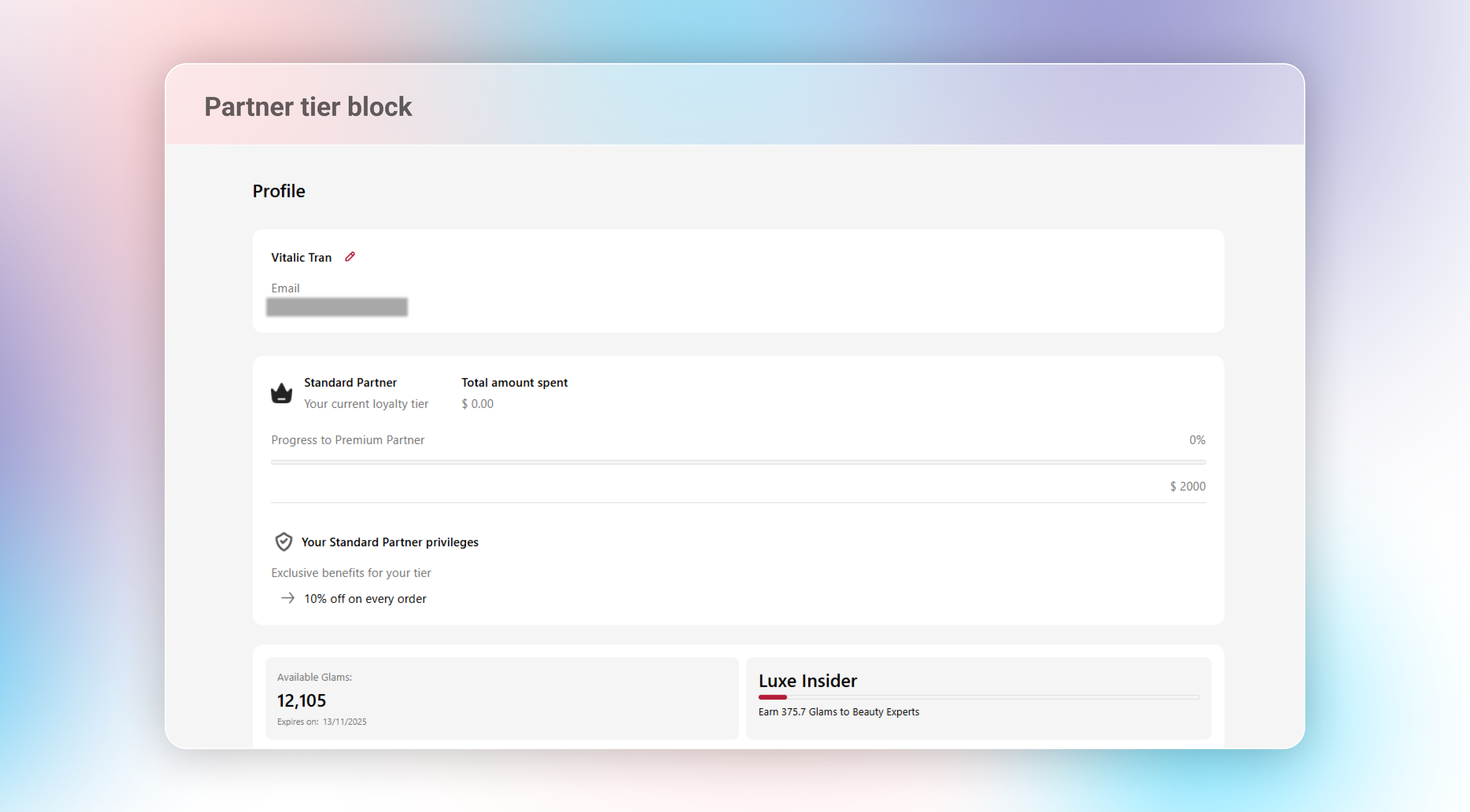Screen dimensions: 1470x812
Task: Click the $ 0.00 spent amount
Action: click(477, 404)
